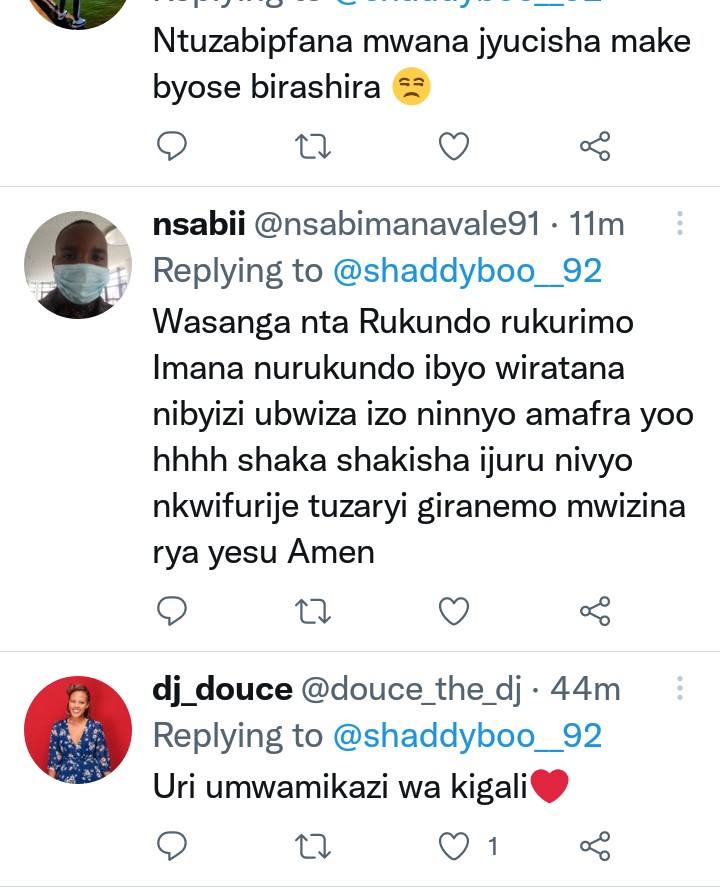Open more options for dj_douce's tweet

coord(680,688)
